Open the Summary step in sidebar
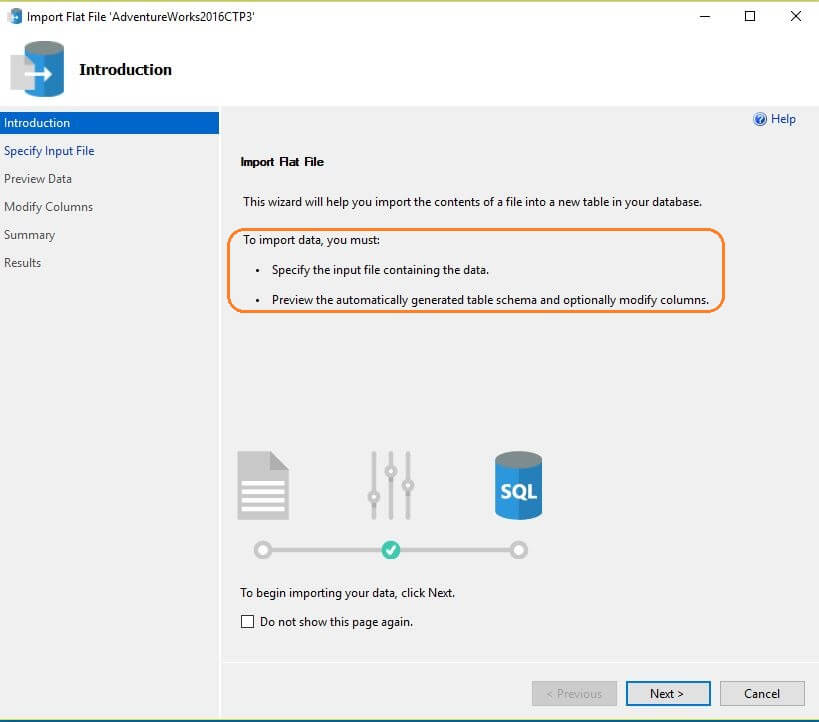Image resolution: width=819 pixels, height=722 pixels. pos(29,235)
